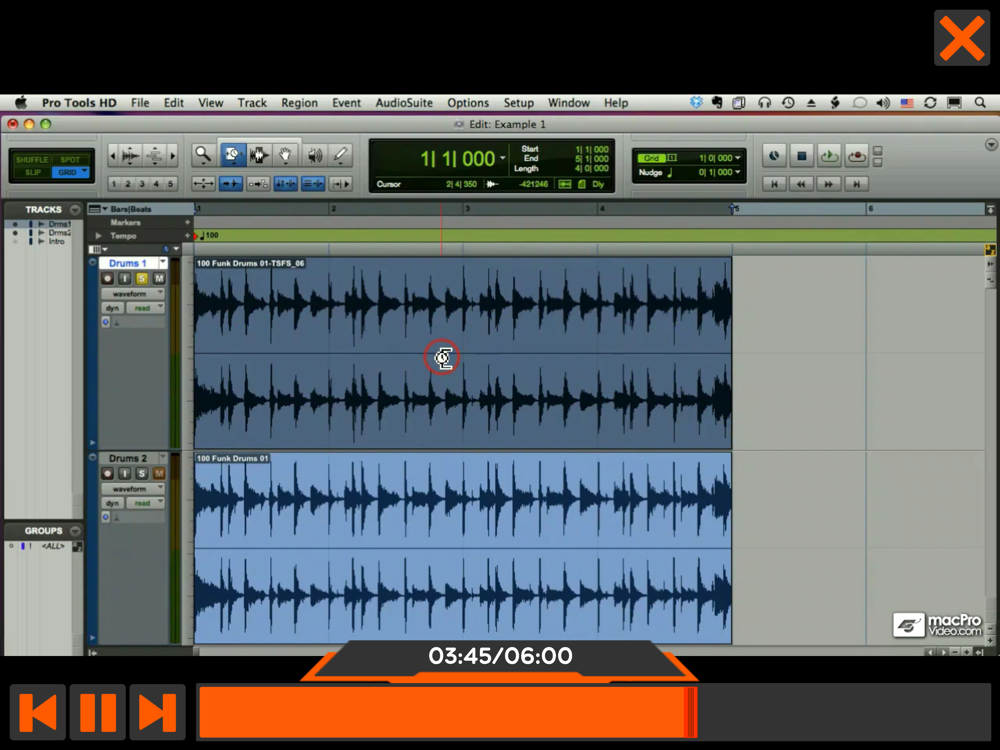Click the transport Fast Forward button
The image size is (1000, 750).
pos(829,184)
